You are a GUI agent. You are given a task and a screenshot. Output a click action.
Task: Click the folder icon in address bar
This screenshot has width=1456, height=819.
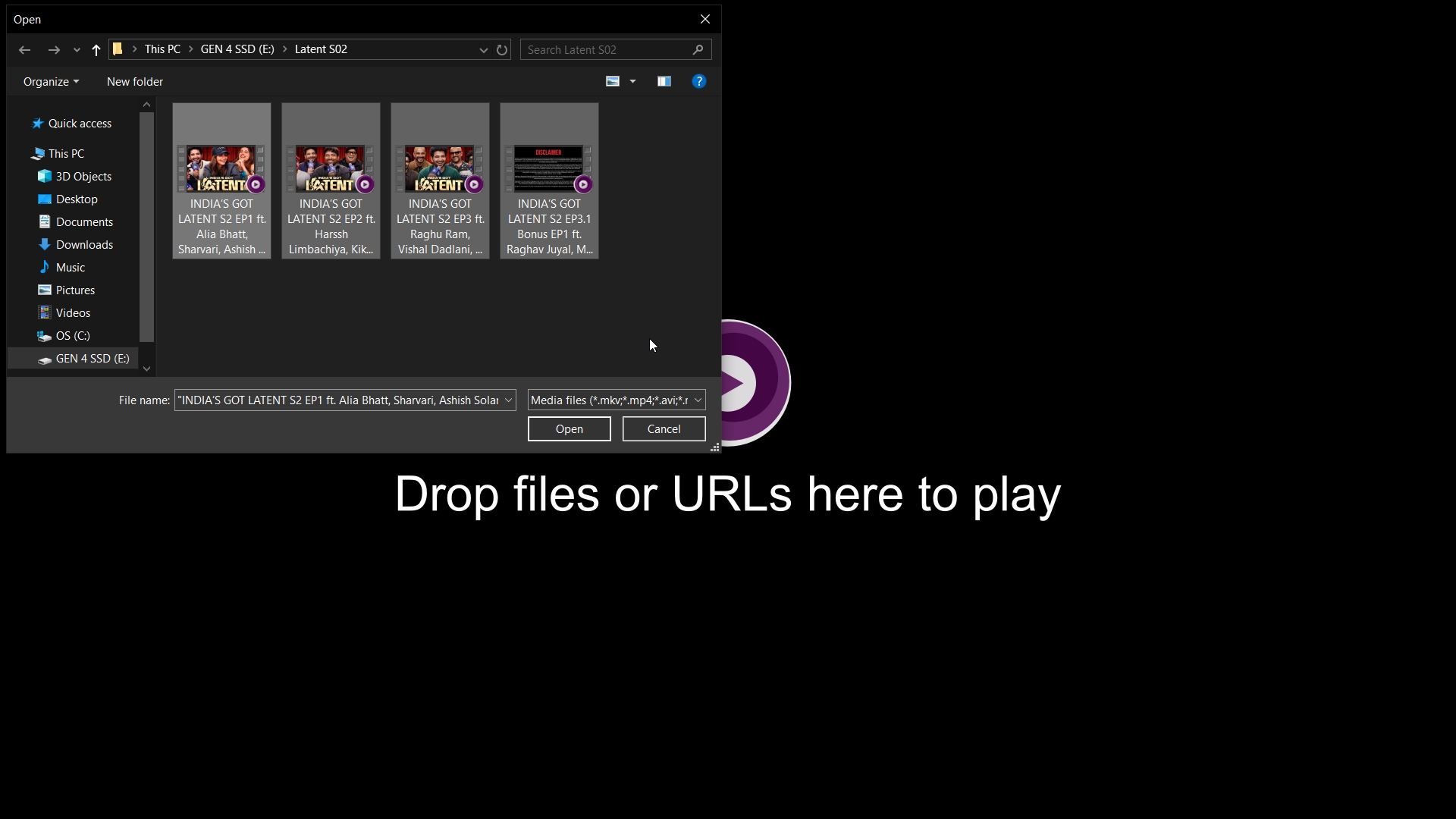click(x=118, y=49)
